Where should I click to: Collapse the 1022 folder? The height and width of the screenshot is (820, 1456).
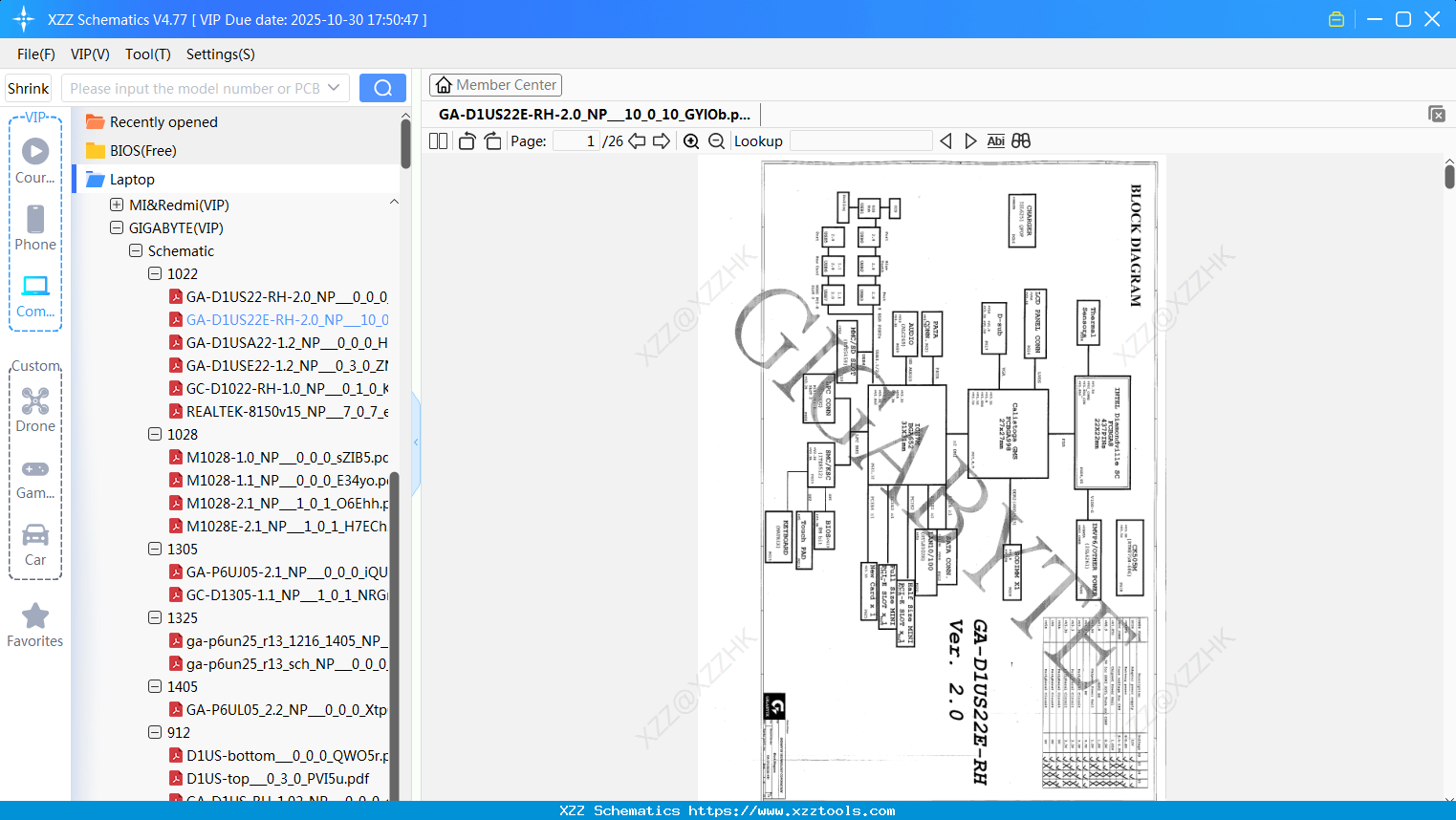coord(155,273)
